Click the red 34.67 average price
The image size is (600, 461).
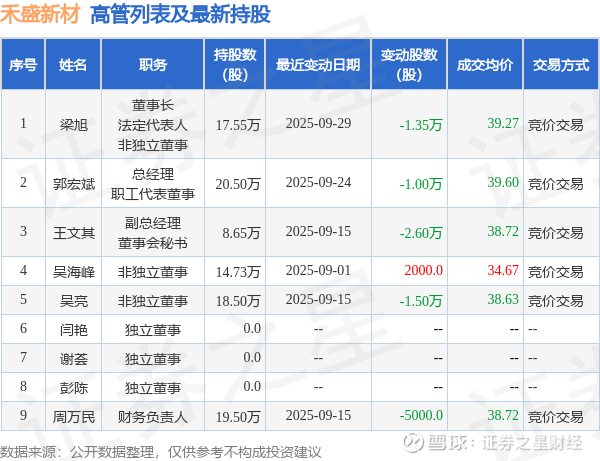[503, 270]
